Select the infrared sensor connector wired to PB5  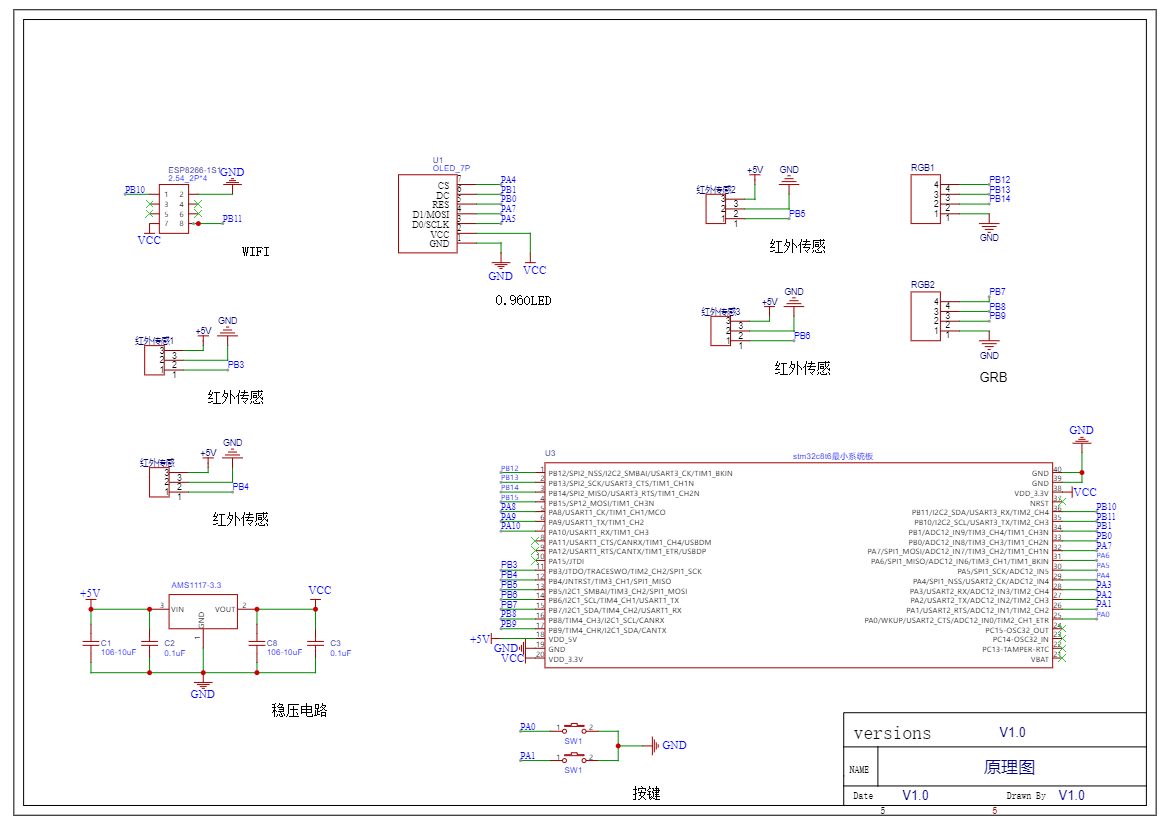pyautogui.click(x=716, y=210)
